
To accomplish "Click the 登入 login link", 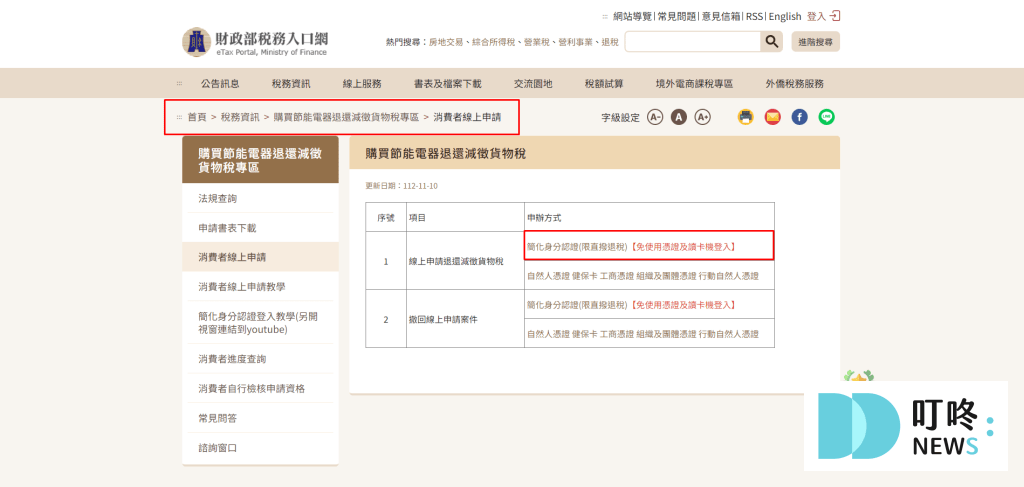I will [x=823, y=16].
